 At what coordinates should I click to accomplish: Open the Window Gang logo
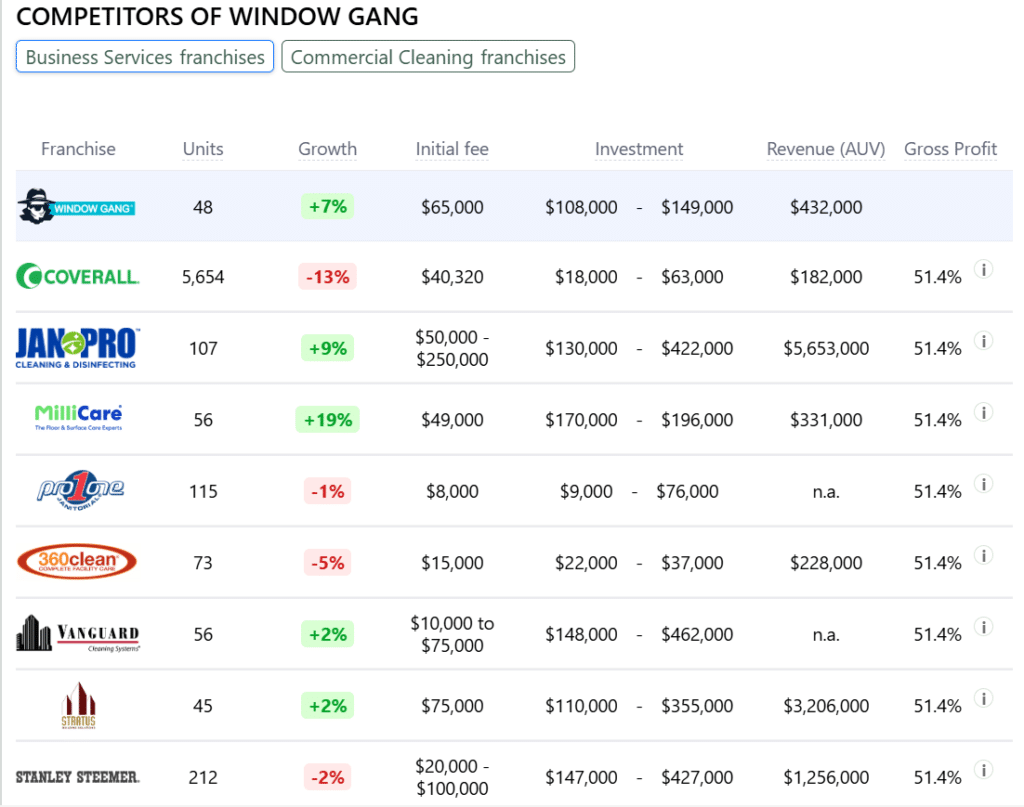coord(76,207)
